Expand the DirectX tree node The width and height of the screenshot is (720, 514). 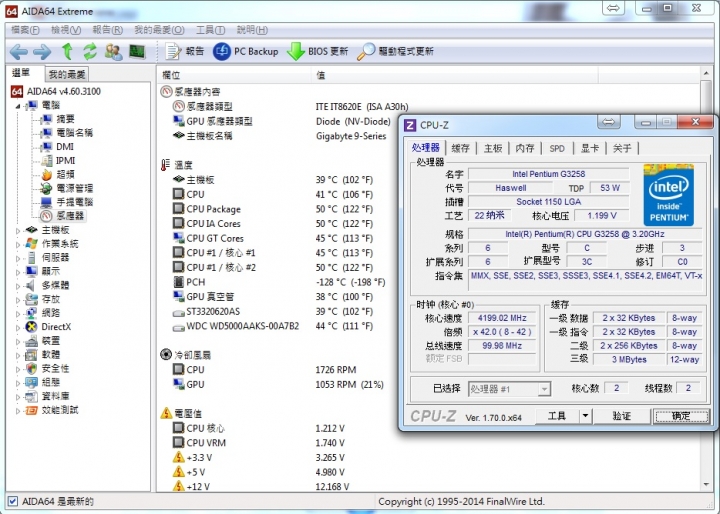coord(18,328)
